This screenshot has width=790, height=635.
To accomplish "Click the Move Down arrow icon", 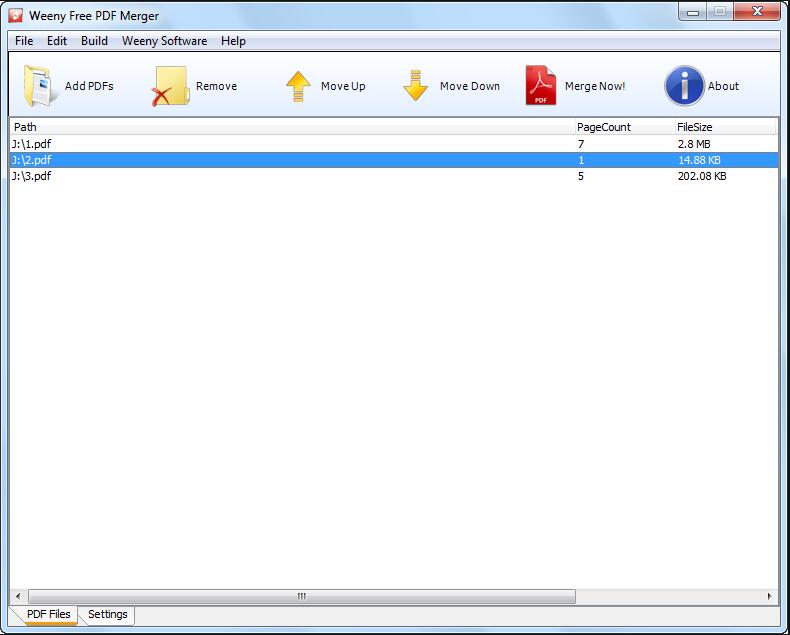I will tap(415, 86).
